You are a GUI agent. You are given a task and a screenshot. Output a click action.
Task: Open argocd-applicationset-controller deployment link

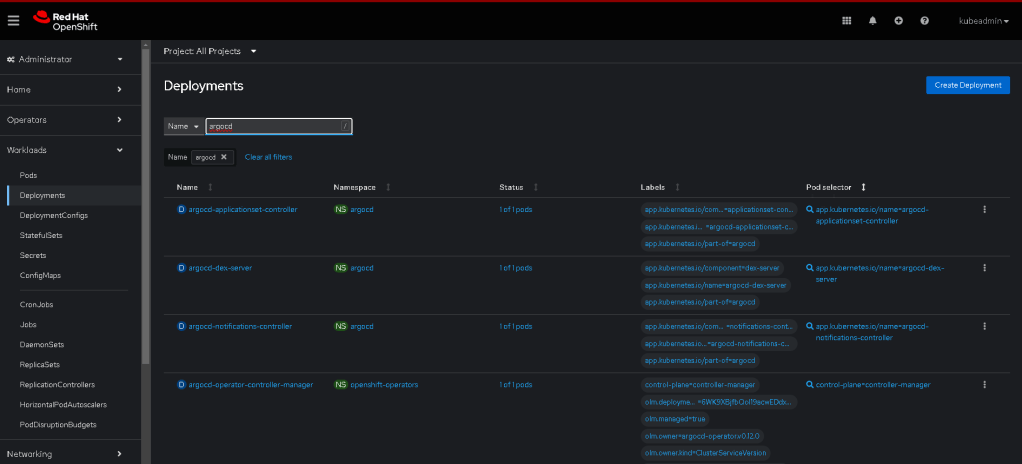(x=242, y=210)
